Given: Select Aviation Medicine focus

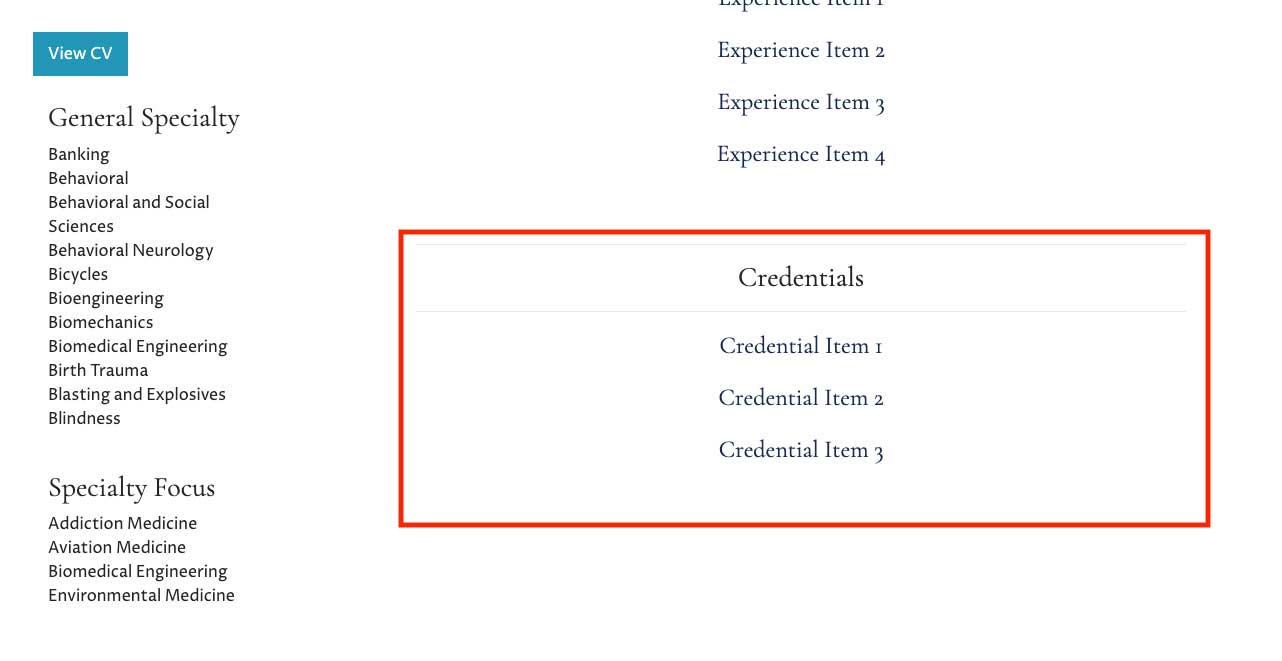Looking at the screenshot, I should click(117, 547).
